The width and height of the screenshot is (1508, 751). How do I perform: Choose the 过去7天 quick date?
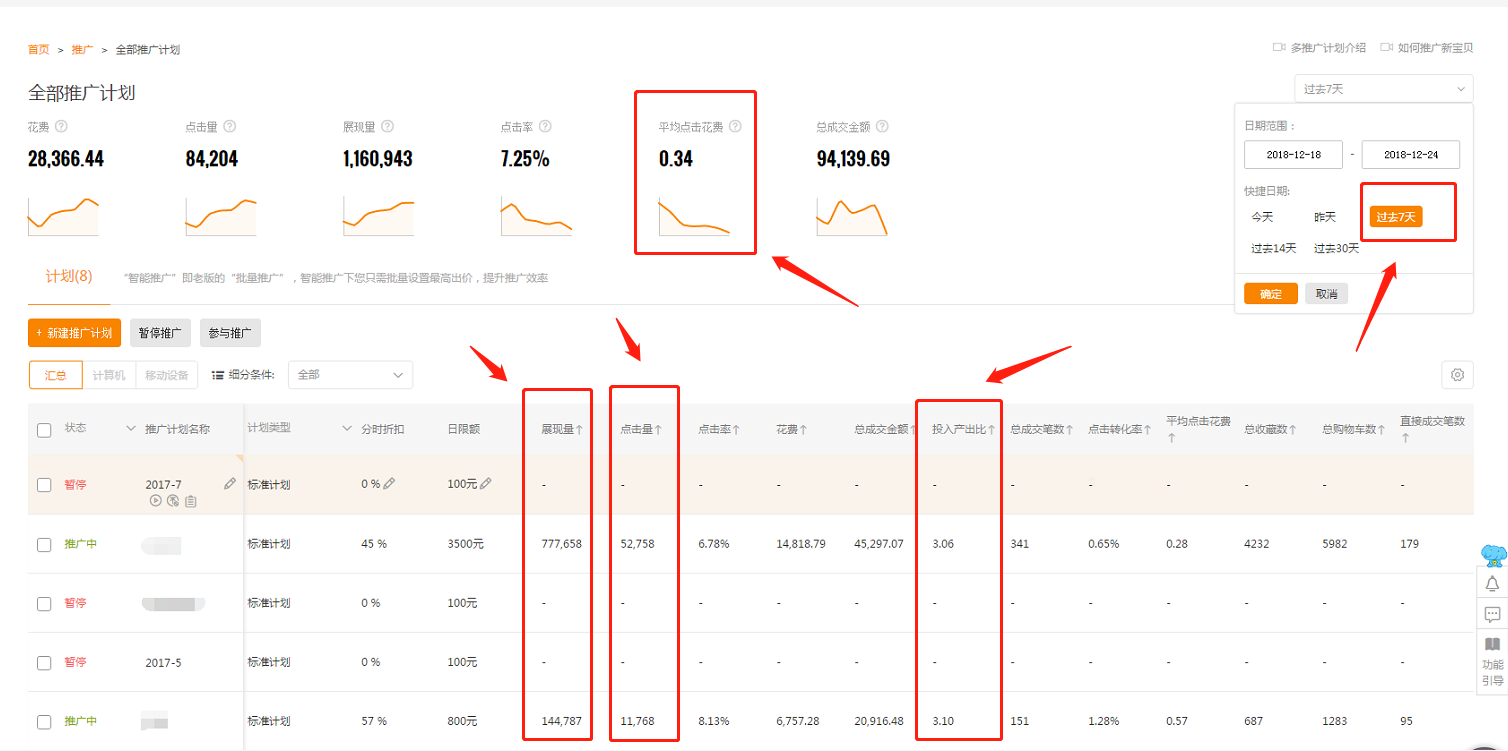(x=1396, y=217)
